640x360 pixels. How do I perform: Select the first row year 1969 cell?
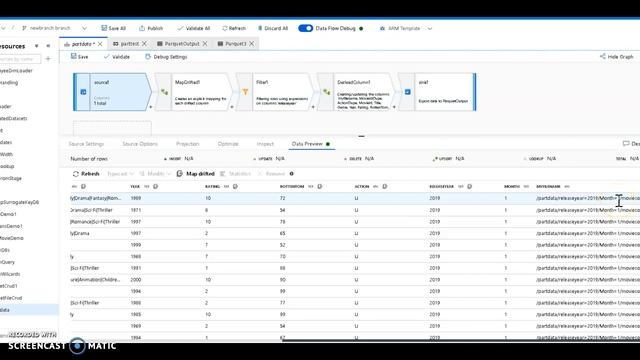[136, 198]
